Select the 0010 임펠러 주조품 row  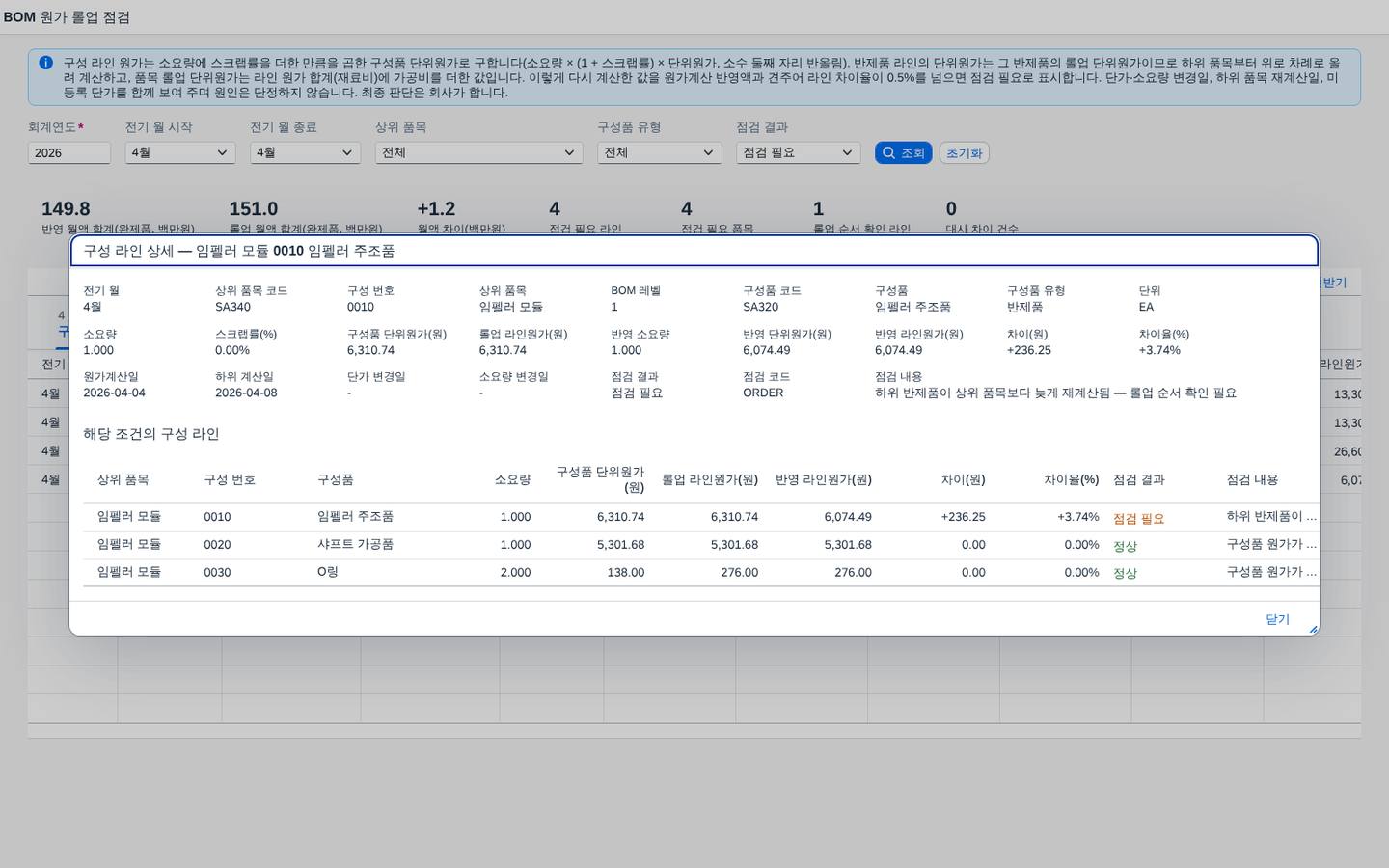click(x=701, y=517)
